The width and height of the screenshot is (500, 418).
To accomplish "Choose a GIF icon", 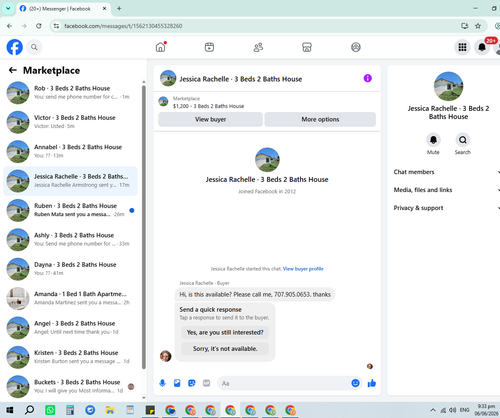I will point(206,383).
